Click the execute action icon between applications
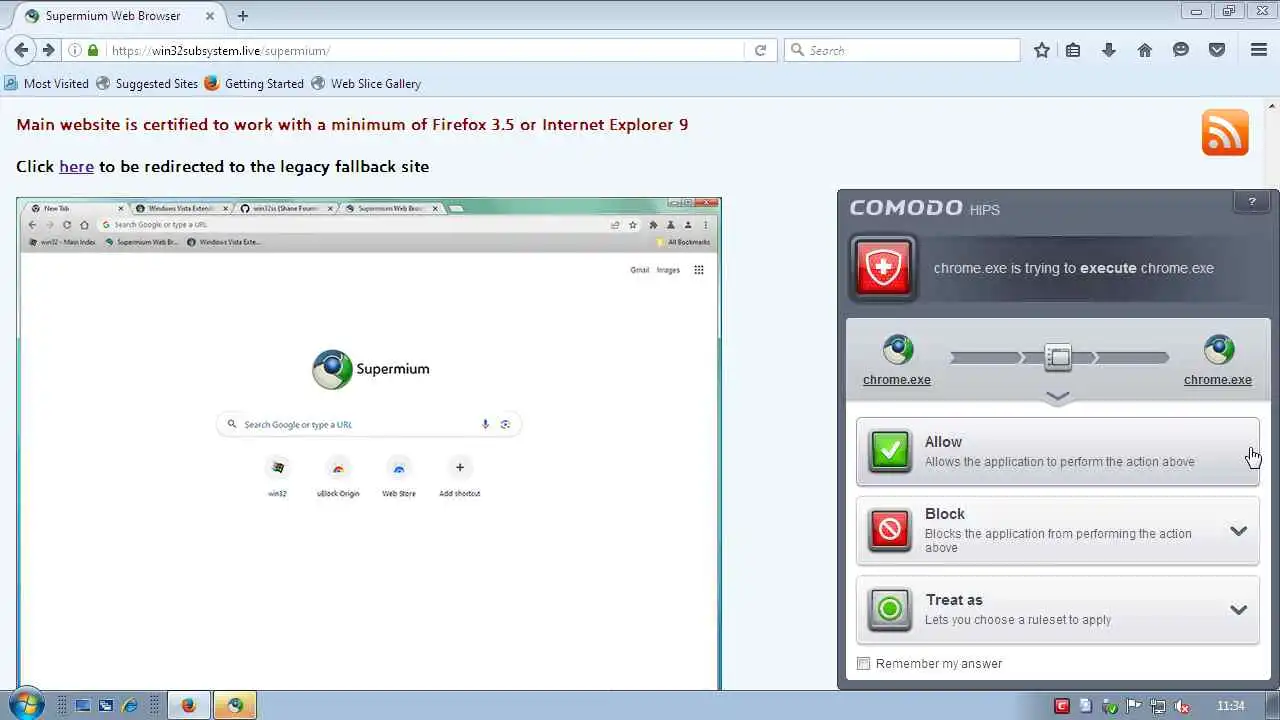Screen dimensions: 1280x720 [1058, 356]
